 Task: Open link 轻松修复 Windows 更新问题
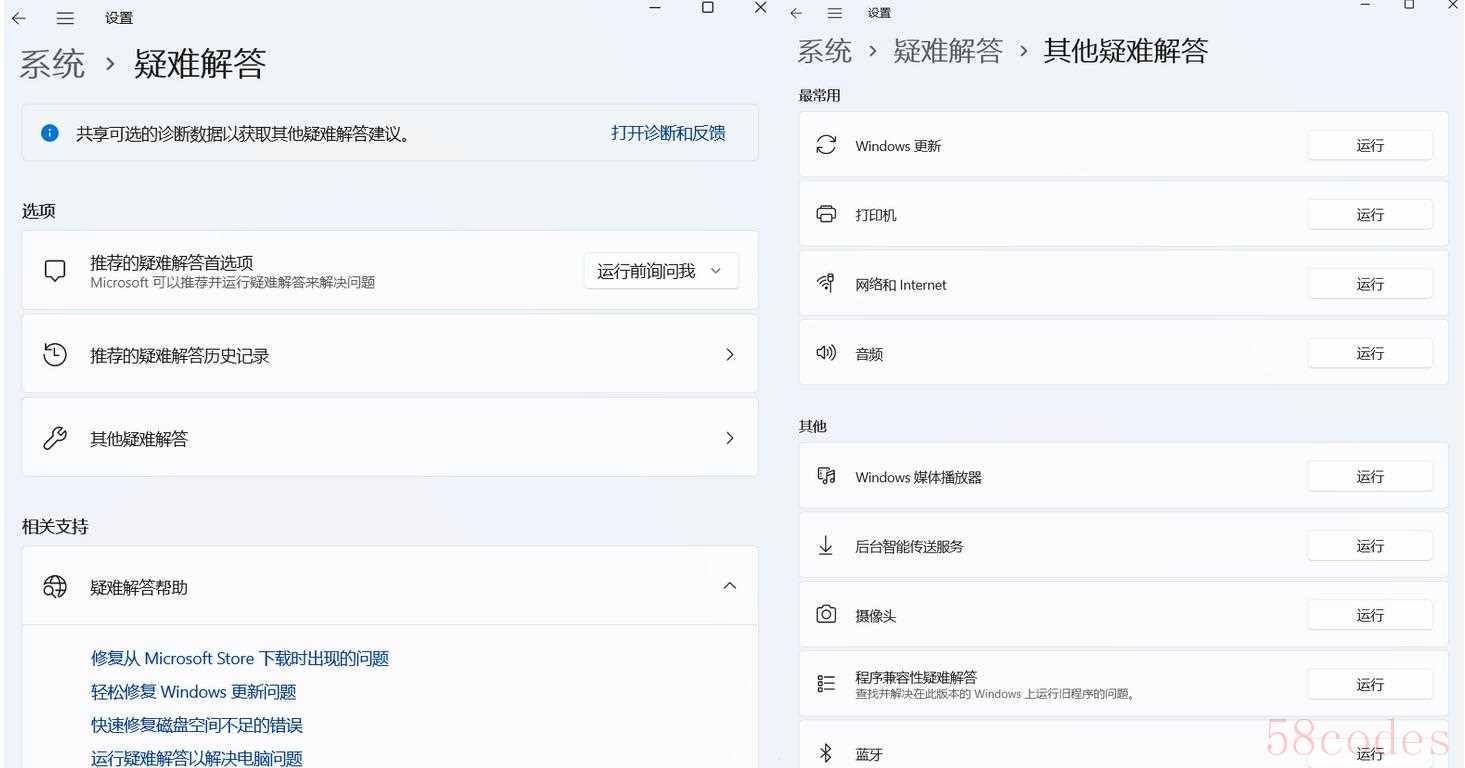[x=194, y=692]
